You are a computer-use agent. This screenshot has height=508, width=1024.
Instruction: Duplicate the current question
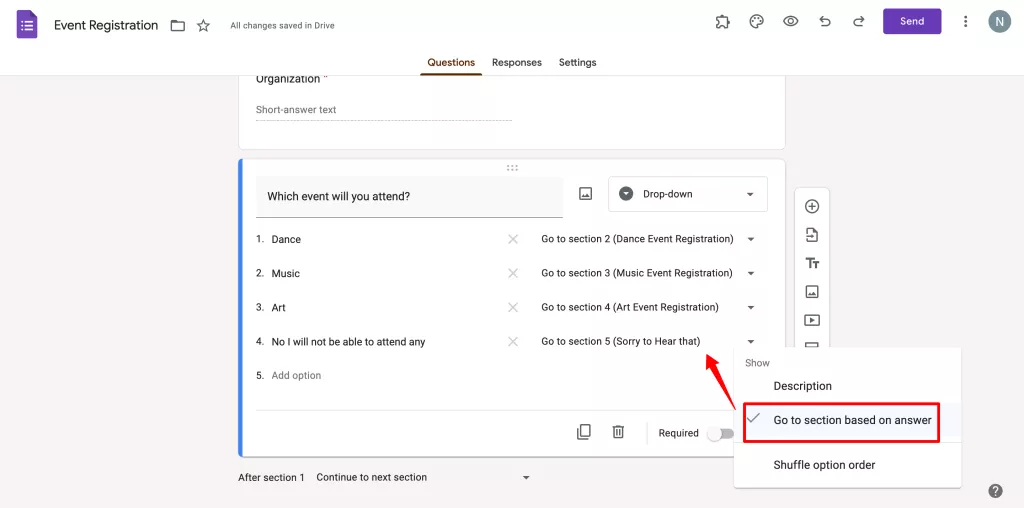tap(584, 432)
